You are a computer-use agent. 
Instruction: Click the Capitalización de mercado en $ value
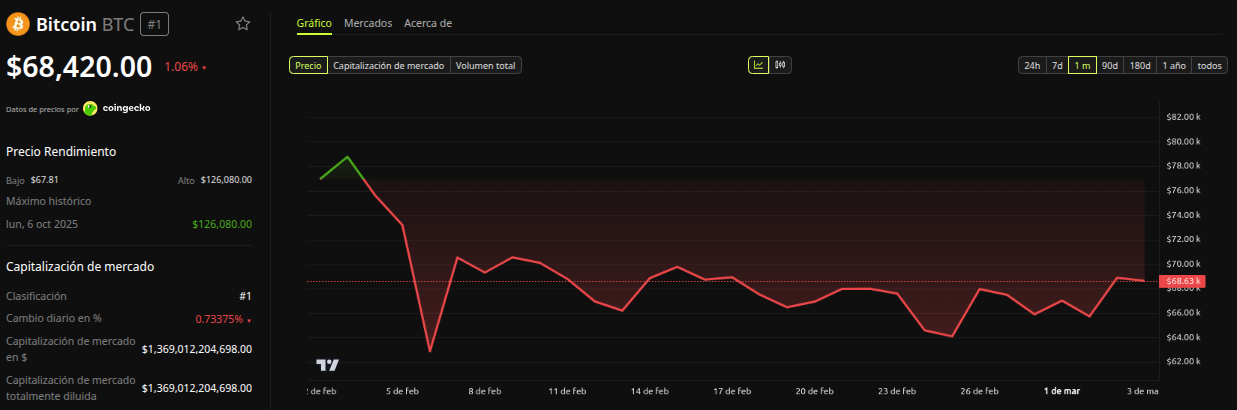coord(197,349)
